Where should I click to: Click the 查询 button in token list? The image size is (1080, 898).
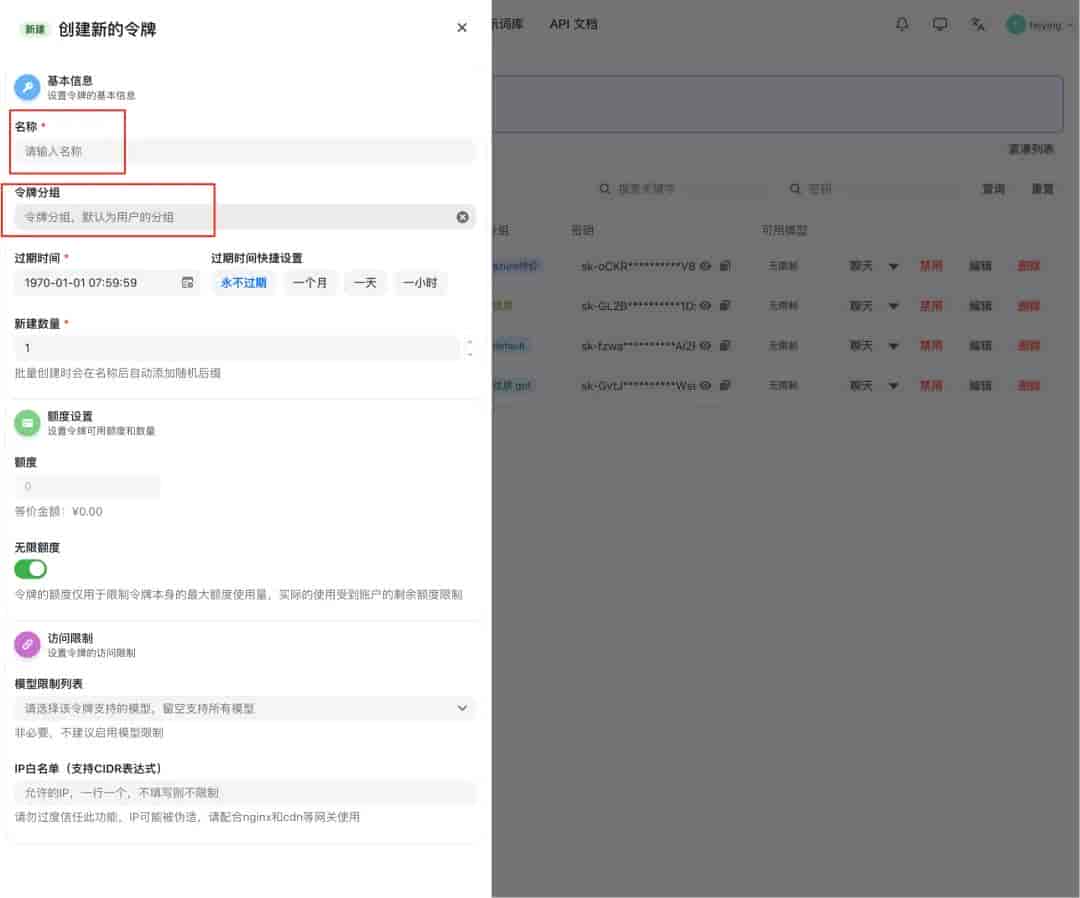993,189
